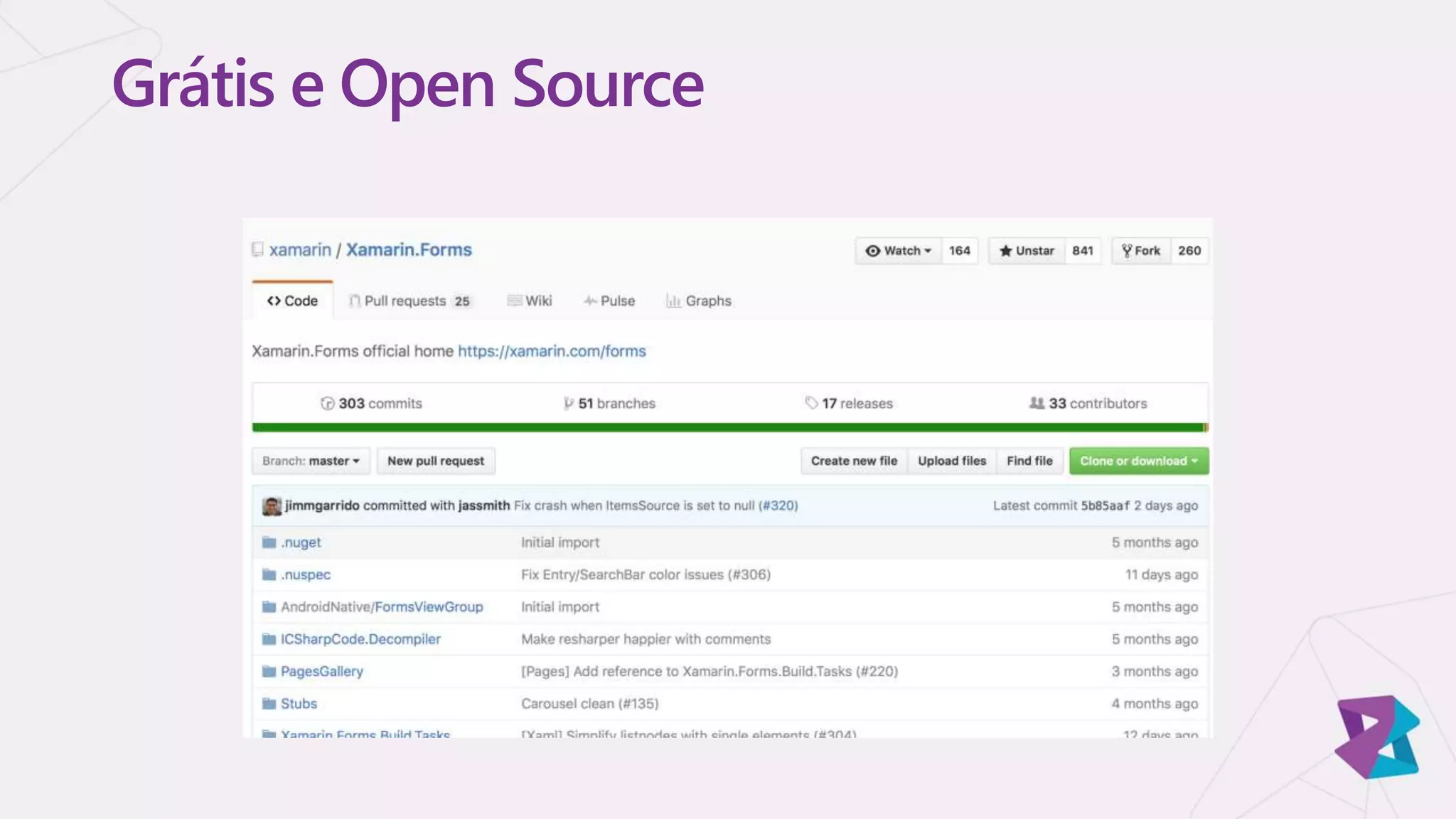Open the Pulse tab
The height and width of the screenshot is (819, 1456).
click(609, 301)
